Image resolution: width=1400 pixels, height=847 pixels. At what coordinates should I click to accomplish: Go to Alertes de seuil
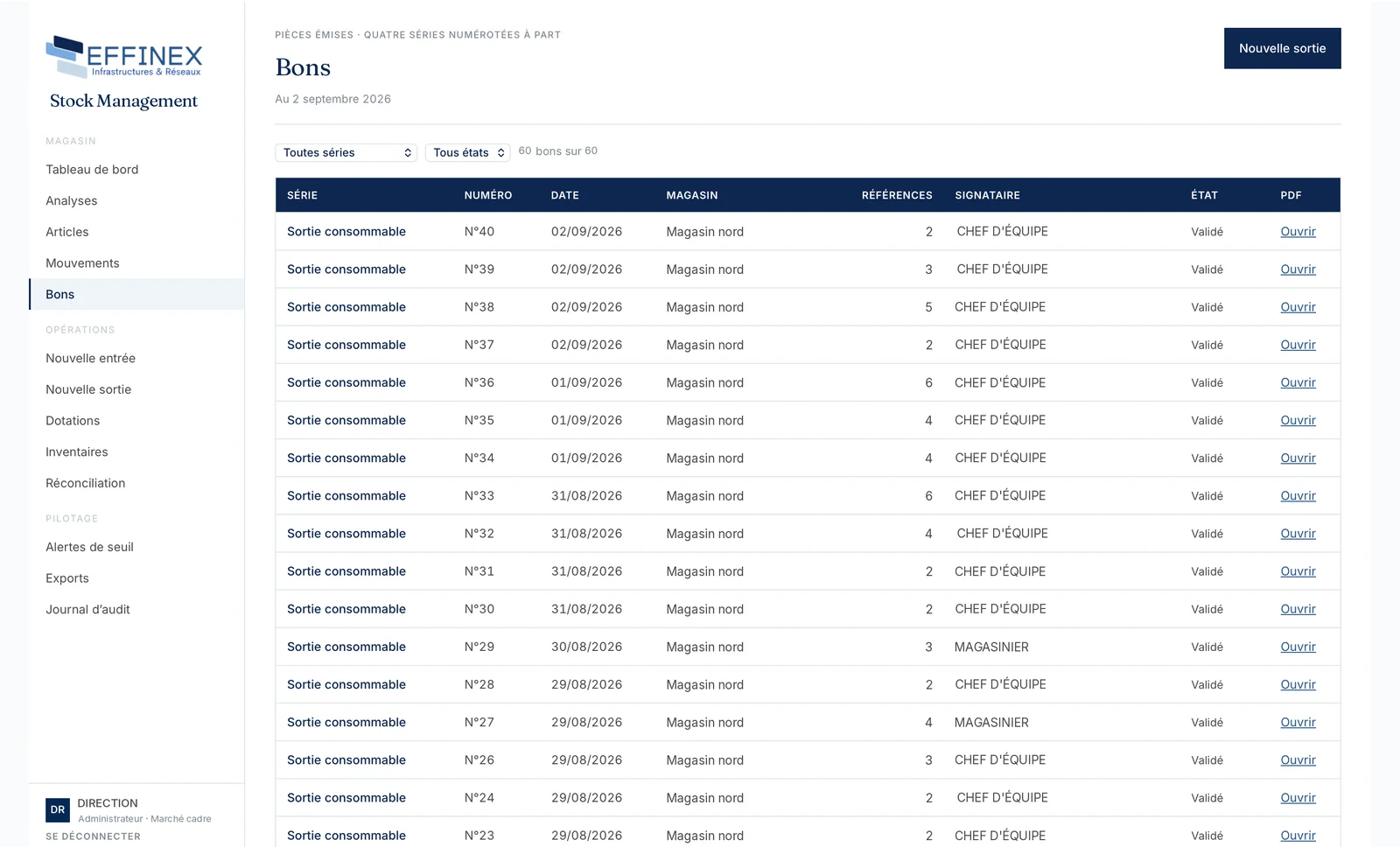89,547
